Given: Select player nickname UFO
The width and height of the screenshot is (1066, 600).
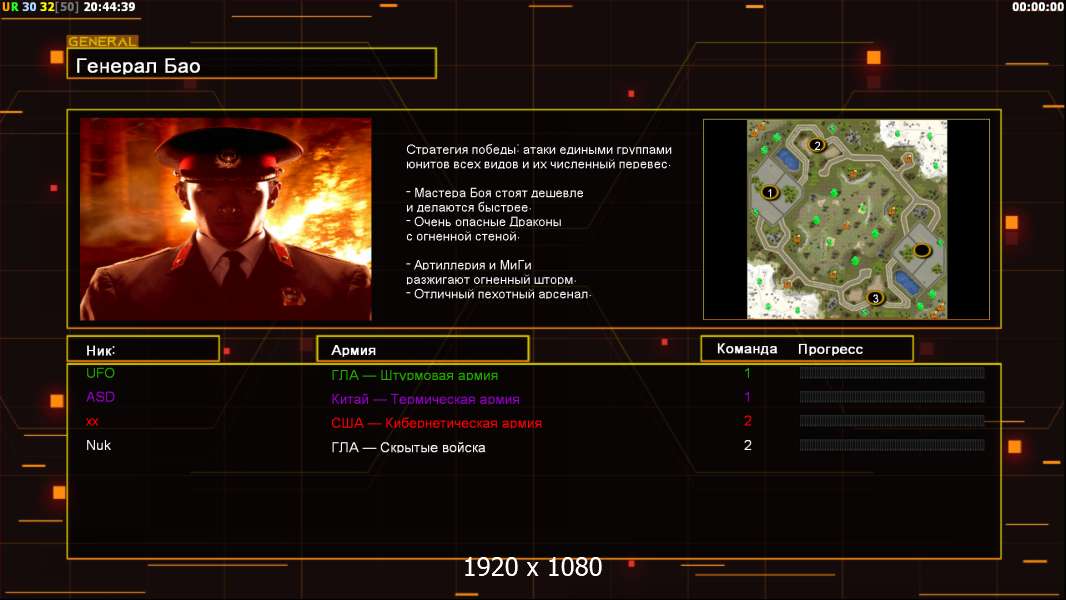Looking at the screenshot, I should pos(100,373).
